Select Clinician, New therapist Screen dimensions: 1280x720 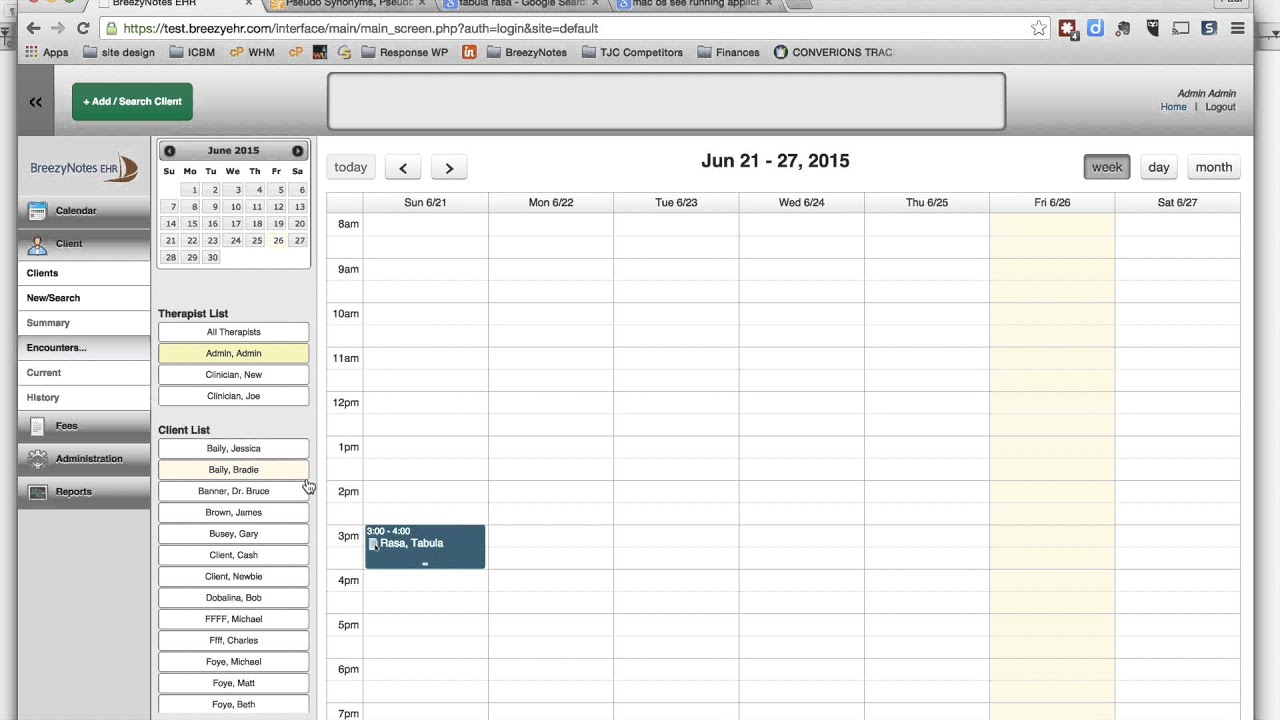[234, 375]
